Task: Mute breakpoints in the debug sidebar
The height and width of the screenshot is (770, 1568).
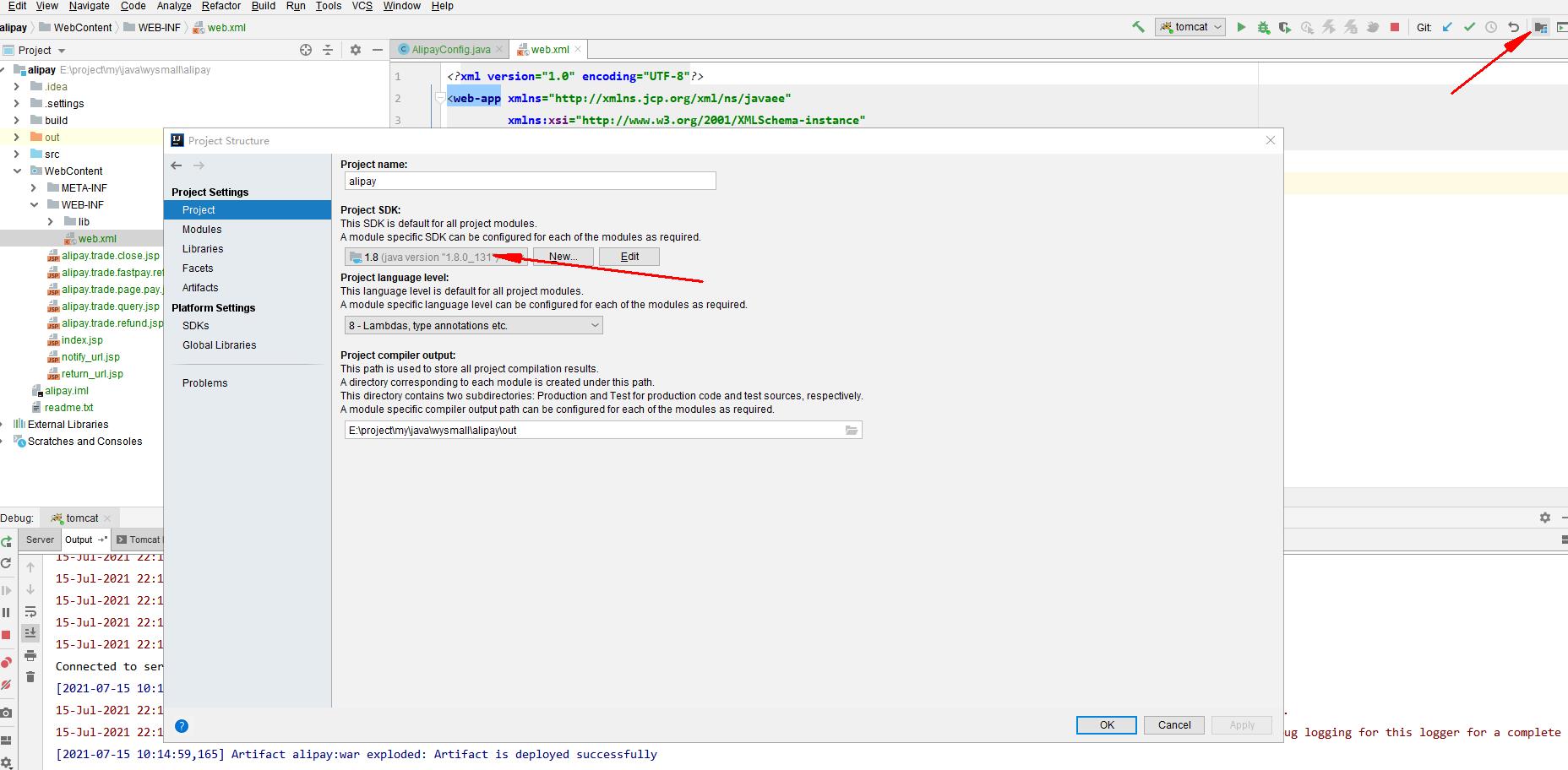Action: (6, 685)
